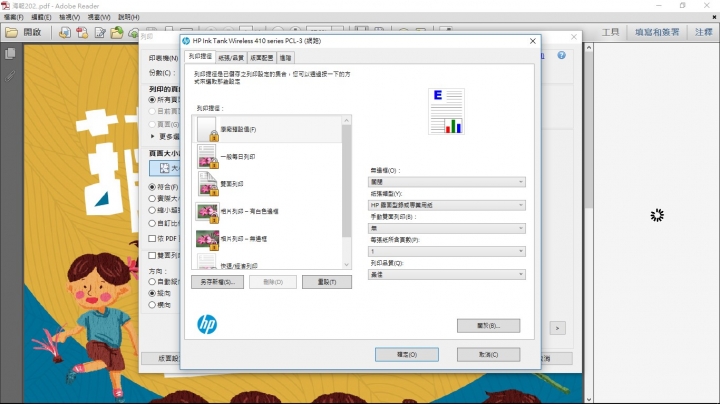Open attachments paperclip panel in sidebar
The width and height of the screenshot is (720, 404).
coord(10,76)
